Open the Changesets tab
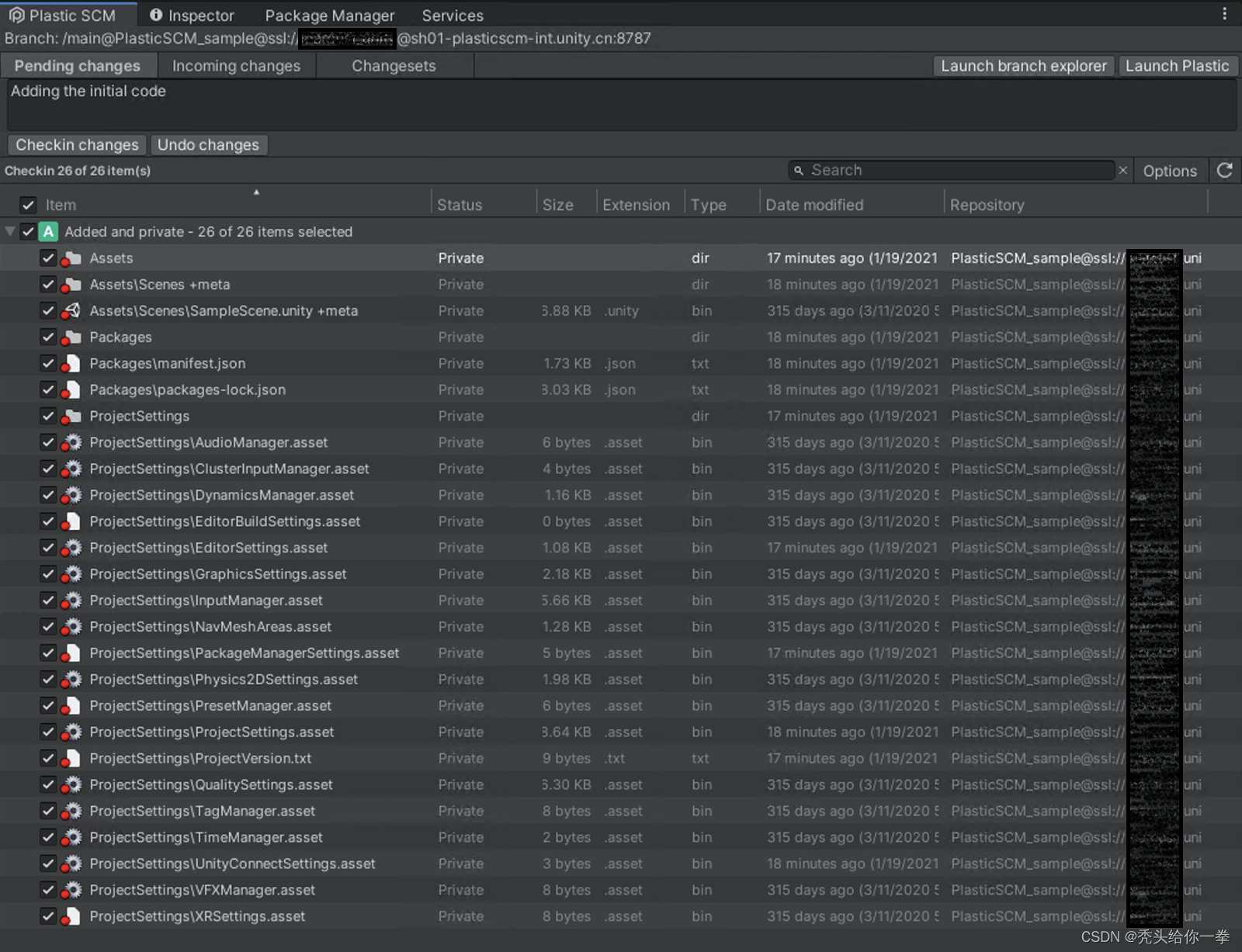The image size is (1242, 952). (394, 66)
